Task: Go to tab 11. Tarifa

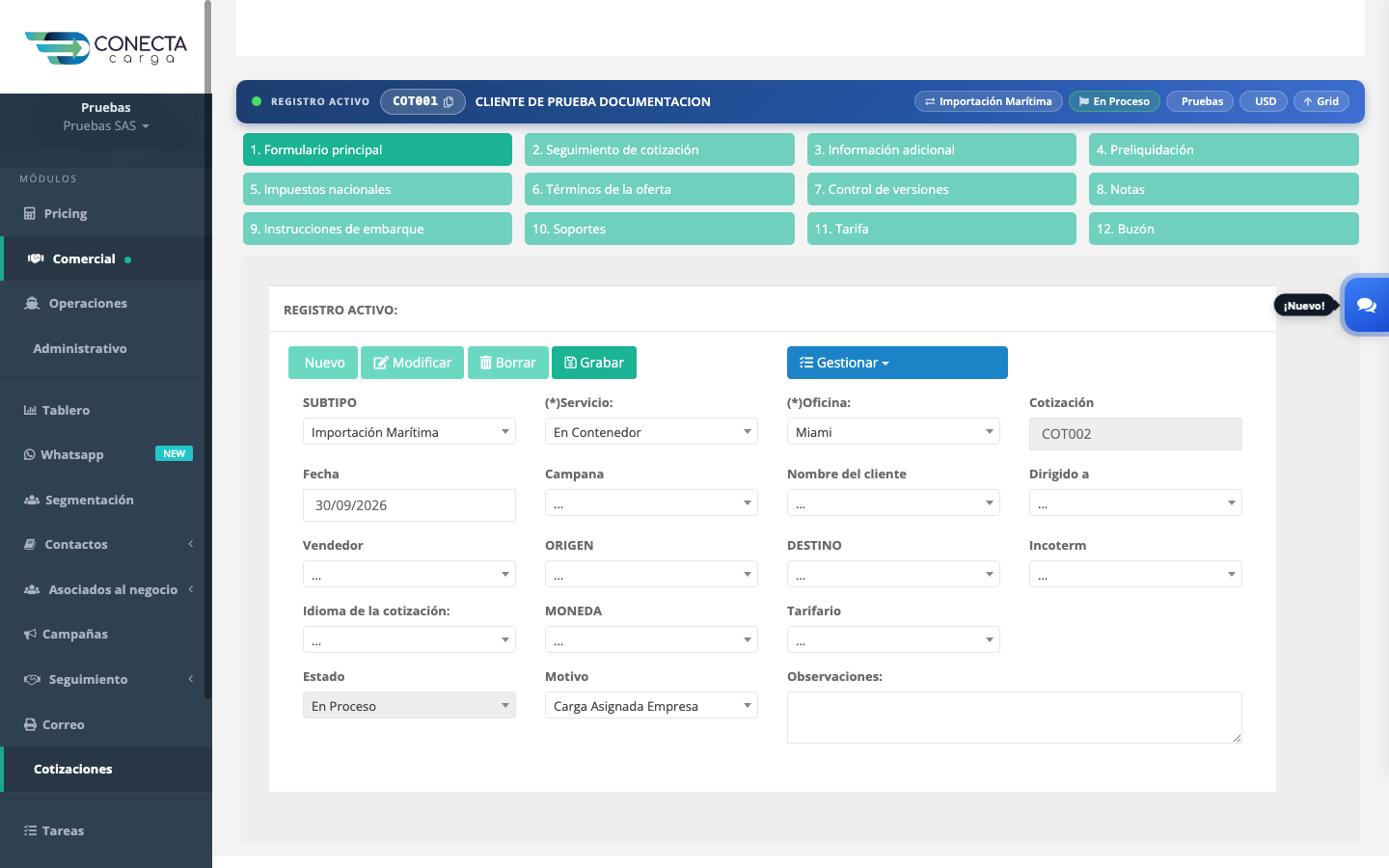Action: coord(941,229)
